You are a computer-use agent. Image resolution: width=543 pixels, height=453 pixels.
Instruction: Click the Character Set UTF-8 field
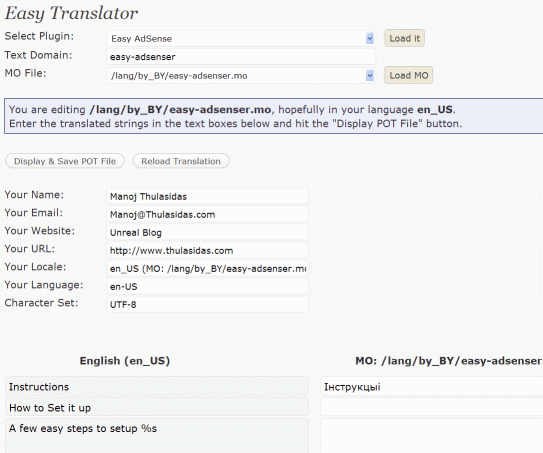[x=207, y=304]
